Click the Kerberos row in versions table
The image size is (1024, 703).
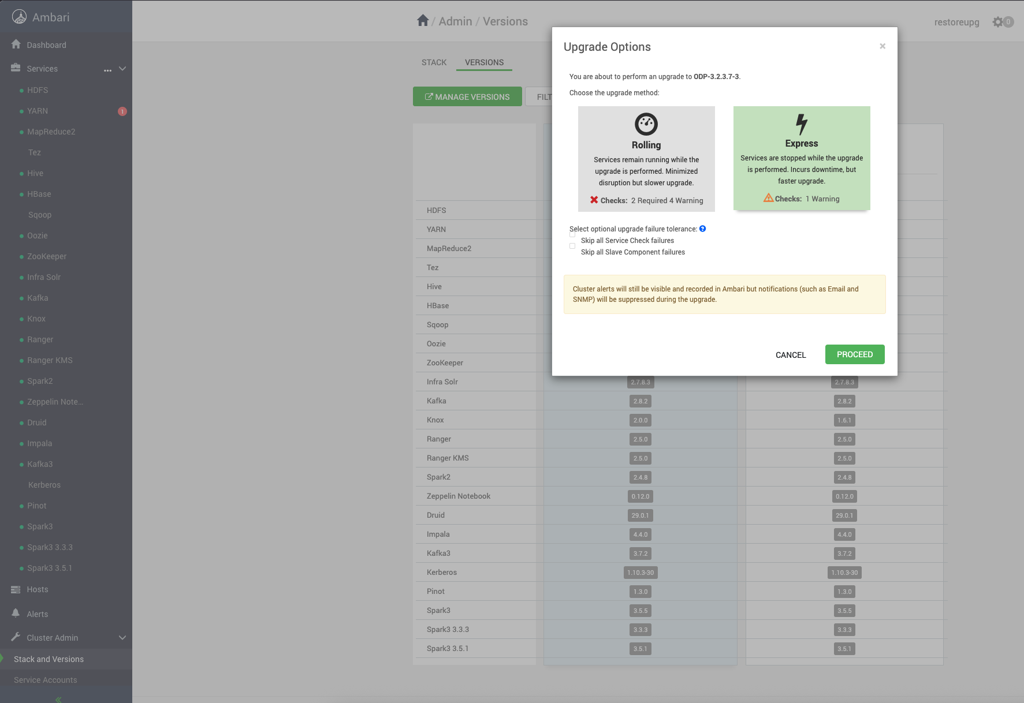[678, 572]
